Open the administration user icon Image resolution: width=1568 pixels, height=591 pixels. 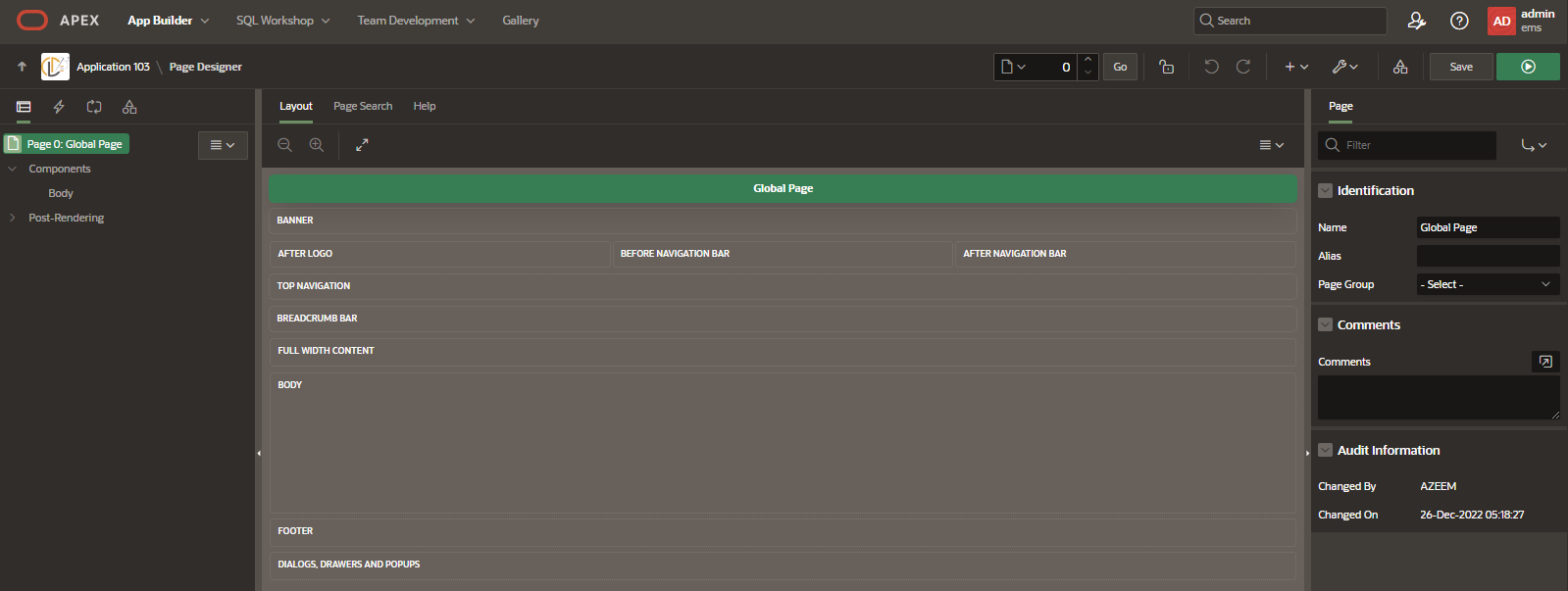(x=1416, y=21)
